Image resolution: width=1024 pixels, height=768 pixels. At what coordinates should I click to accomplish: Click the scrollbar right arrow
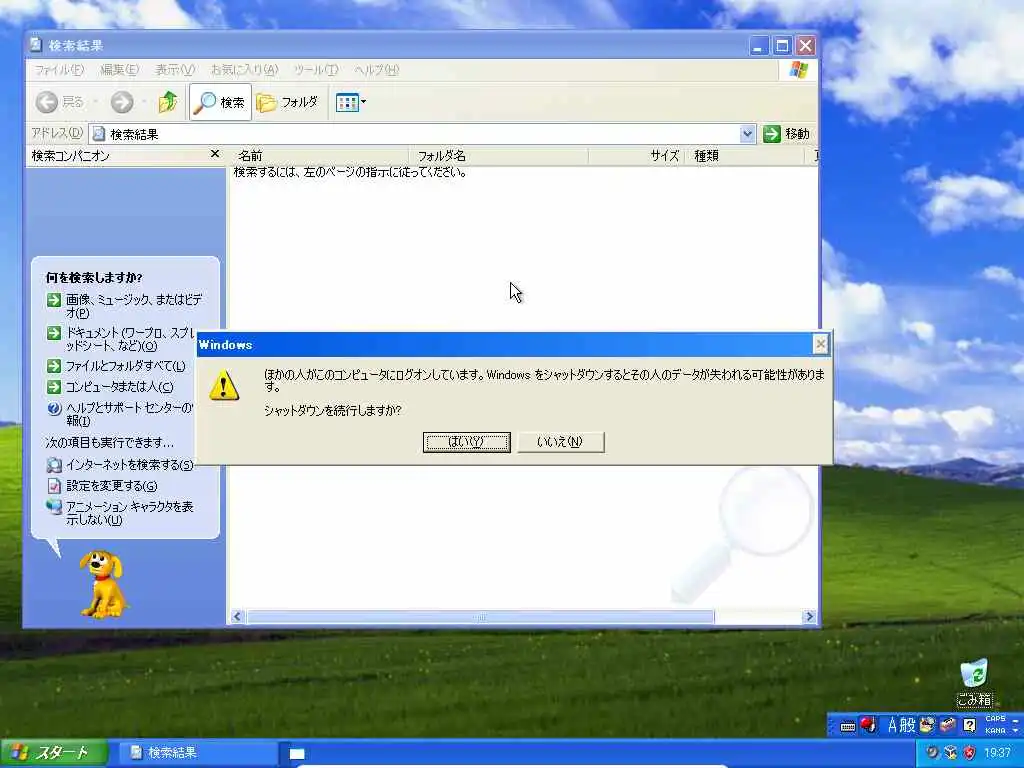pos(809,616)
